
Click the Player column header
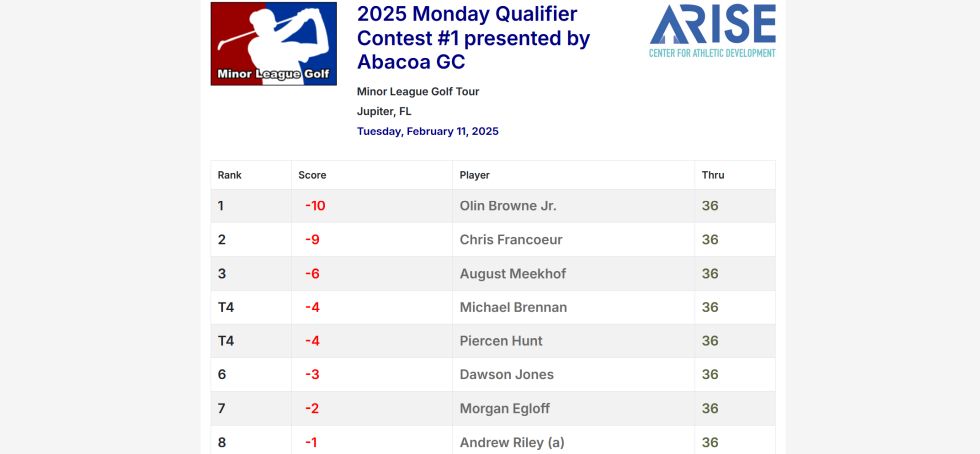pos(474,175)
